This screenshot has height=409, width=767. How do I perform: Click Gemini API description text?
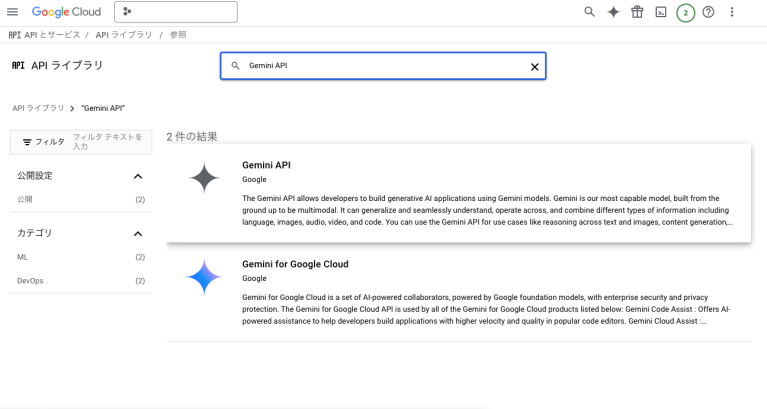[x=487, y=210]
